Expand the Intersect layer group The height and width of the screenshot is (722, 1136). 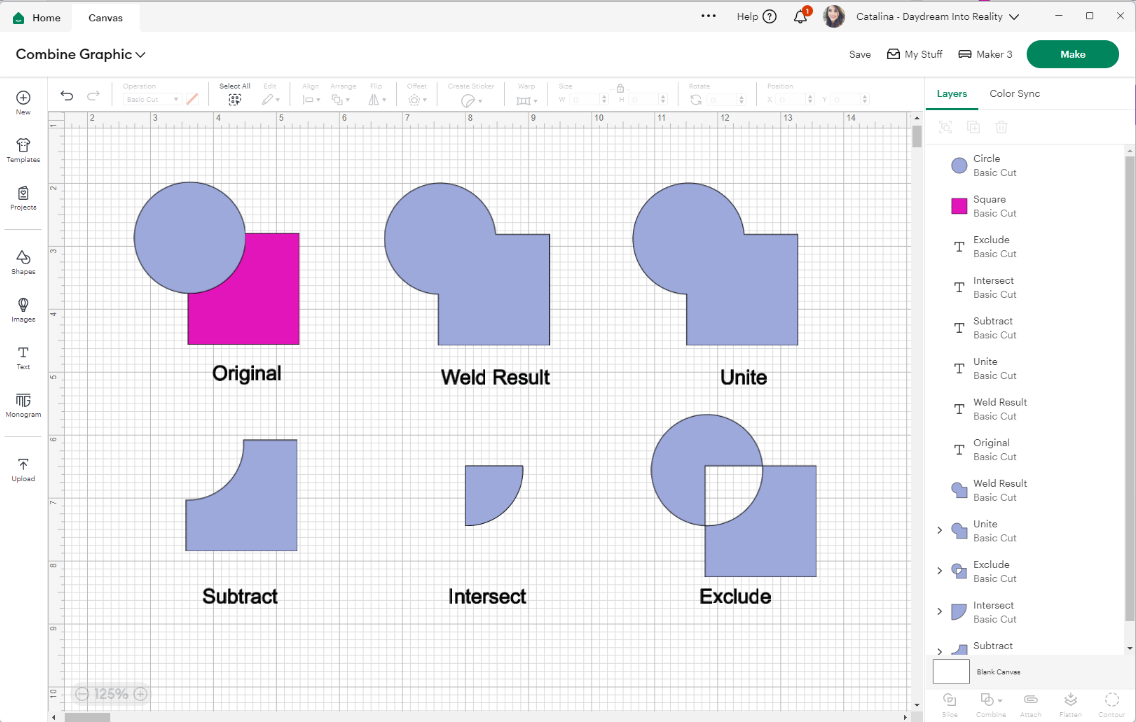(940, 611)
